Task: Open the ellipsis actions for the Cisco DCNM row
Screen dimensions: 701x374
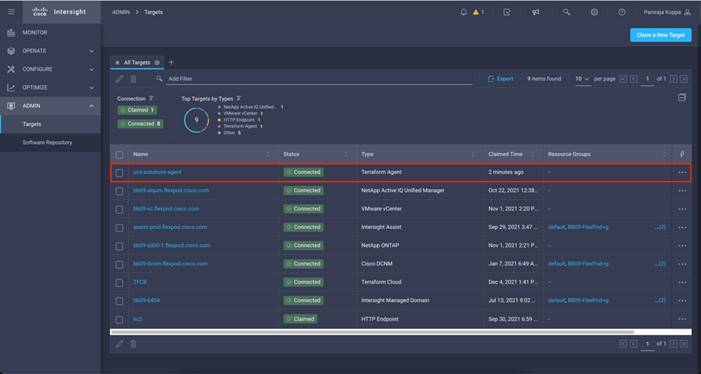Action: pyautogui.click(x=682, y=264)
